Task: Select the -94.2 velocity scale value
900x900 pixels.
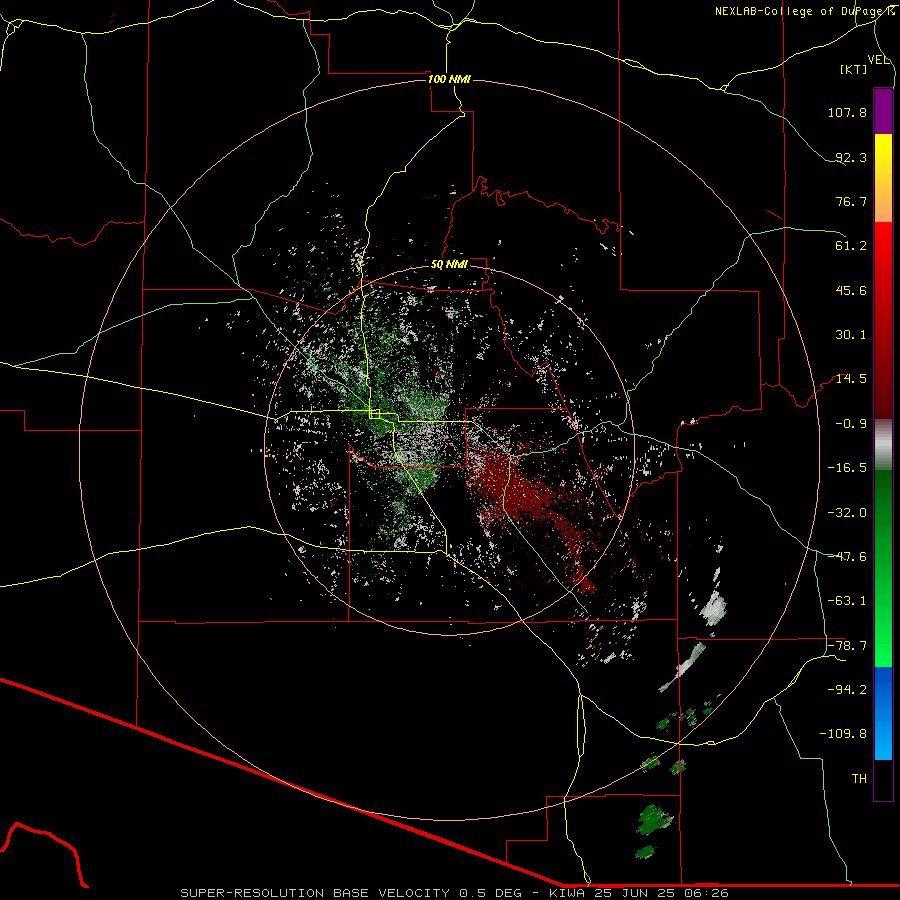Action: point(847,690)
